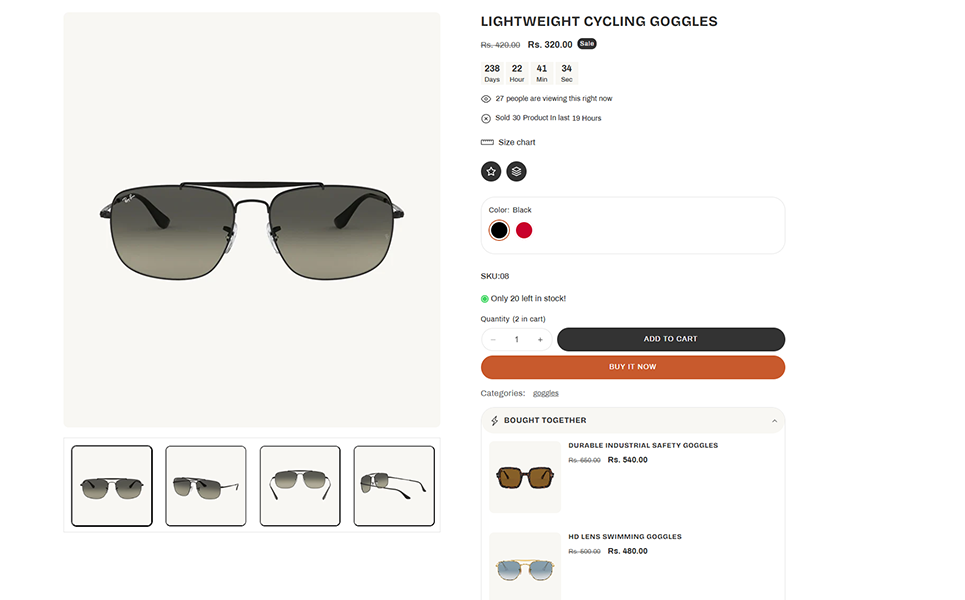Increase quantity with the plus button
Image resolution: width=965 pixels, height=600 pixels.
tap(540, 339)
